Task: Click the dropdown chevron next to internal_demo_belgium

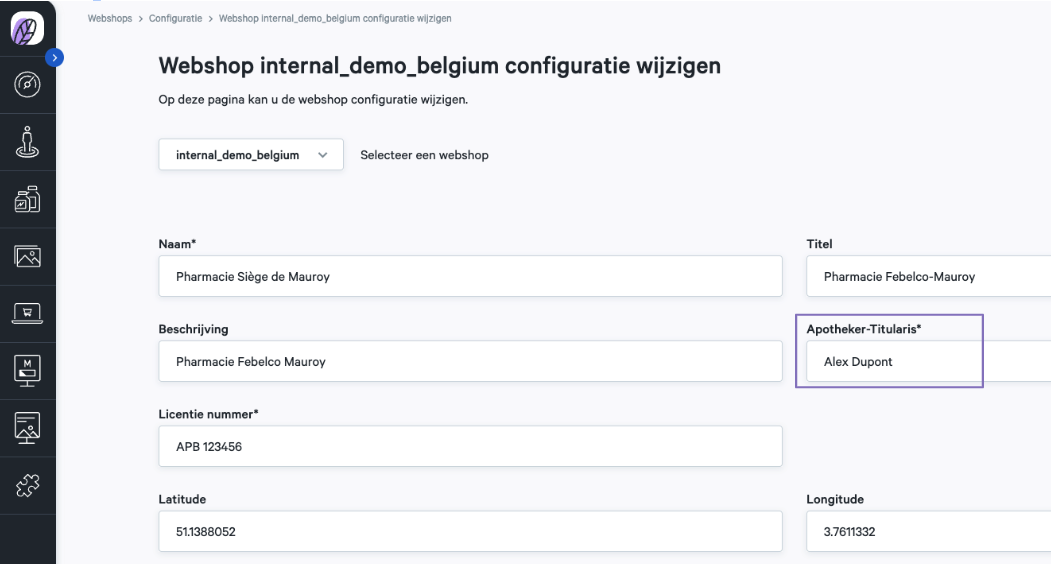Action: [x=323, y=155]
